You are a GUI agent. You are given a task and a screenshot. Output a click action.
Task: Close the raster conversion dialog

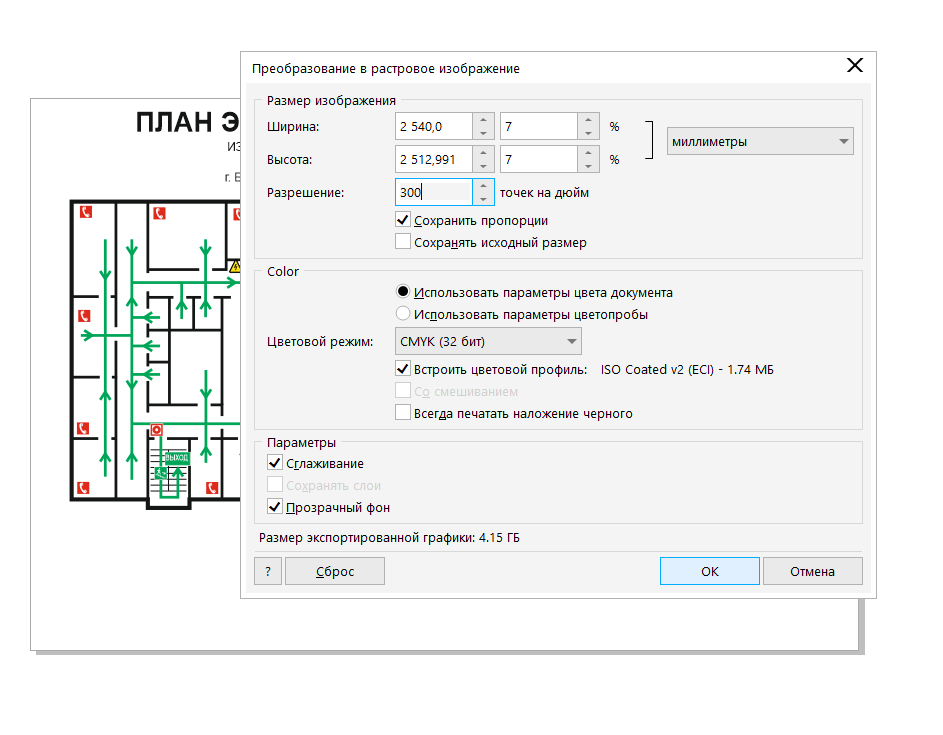(855, 66)
